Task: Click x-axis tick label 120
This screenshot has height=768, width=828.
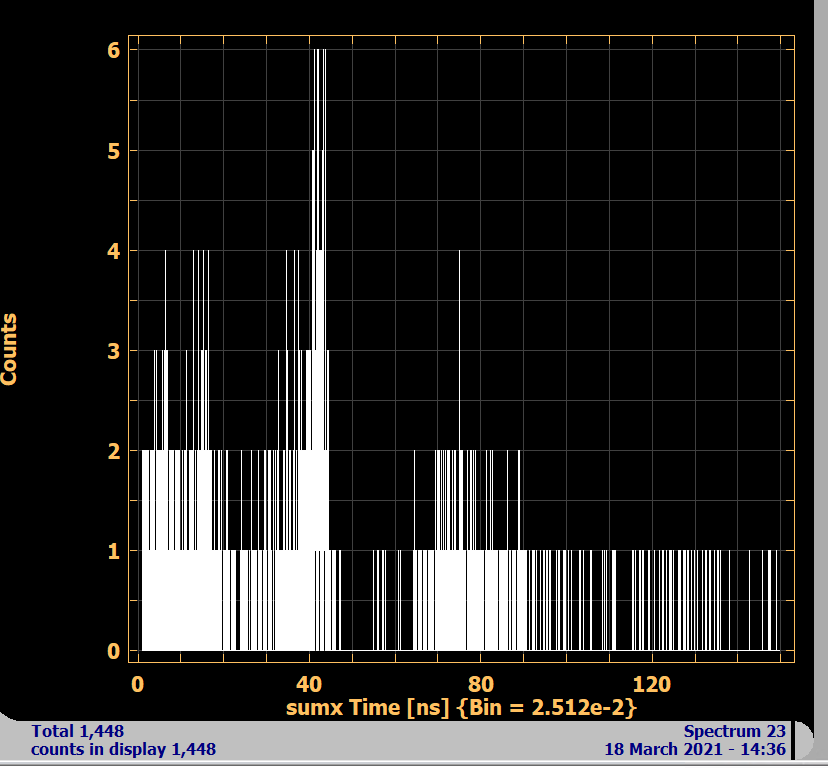Action: [x=652, y=684]
